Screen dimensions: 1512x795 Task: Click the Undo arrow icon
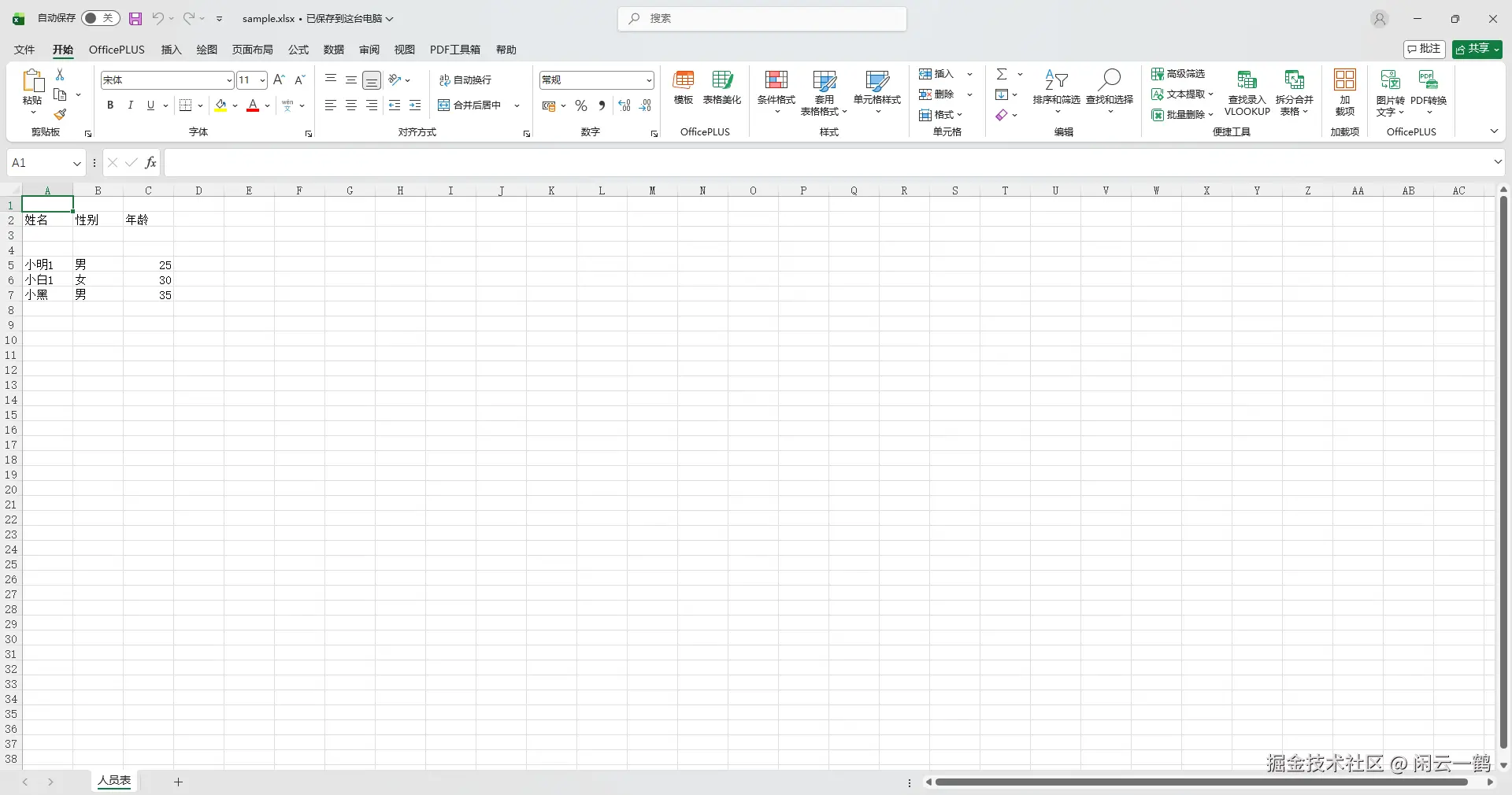click(158, 18)
